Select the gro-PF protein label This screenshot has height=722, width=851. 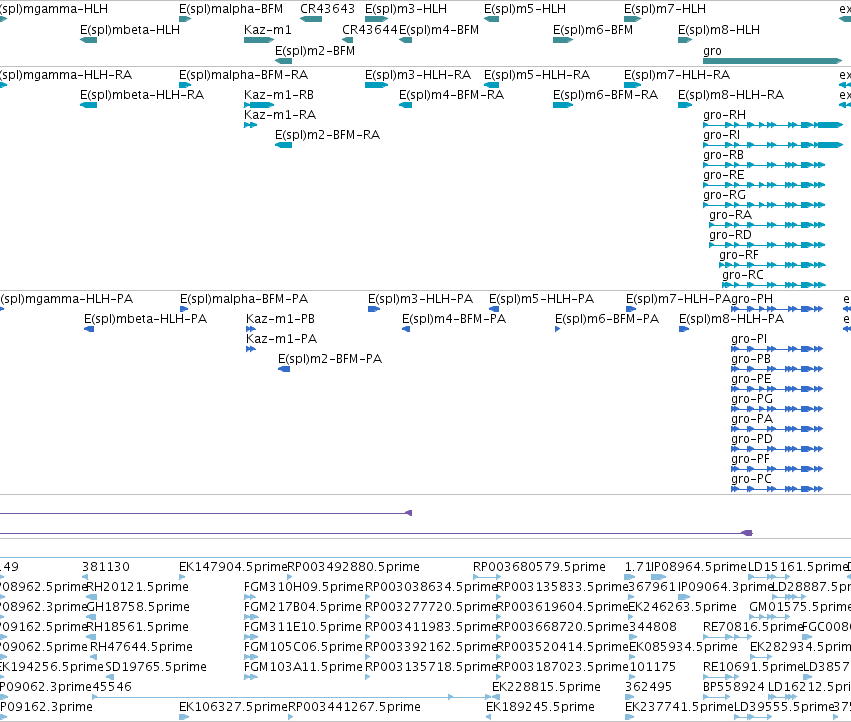(x=750, y=460)
